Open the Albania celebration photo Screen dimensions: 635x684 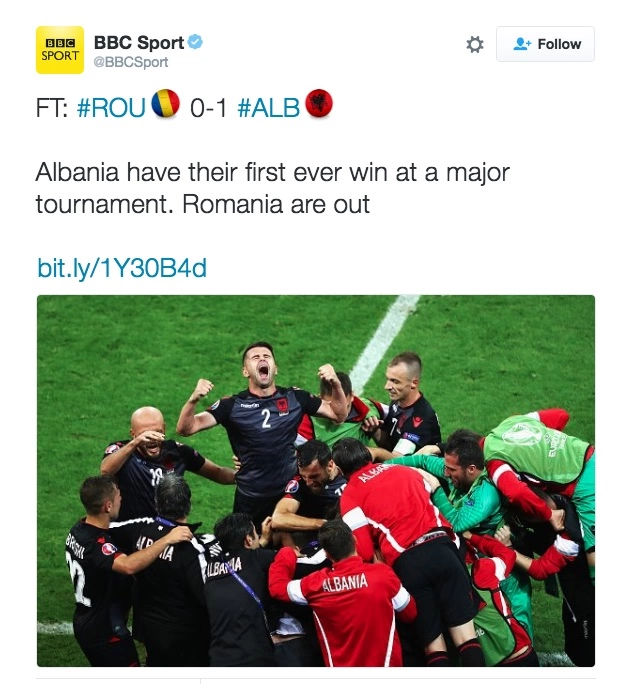[x=316, y=481]
